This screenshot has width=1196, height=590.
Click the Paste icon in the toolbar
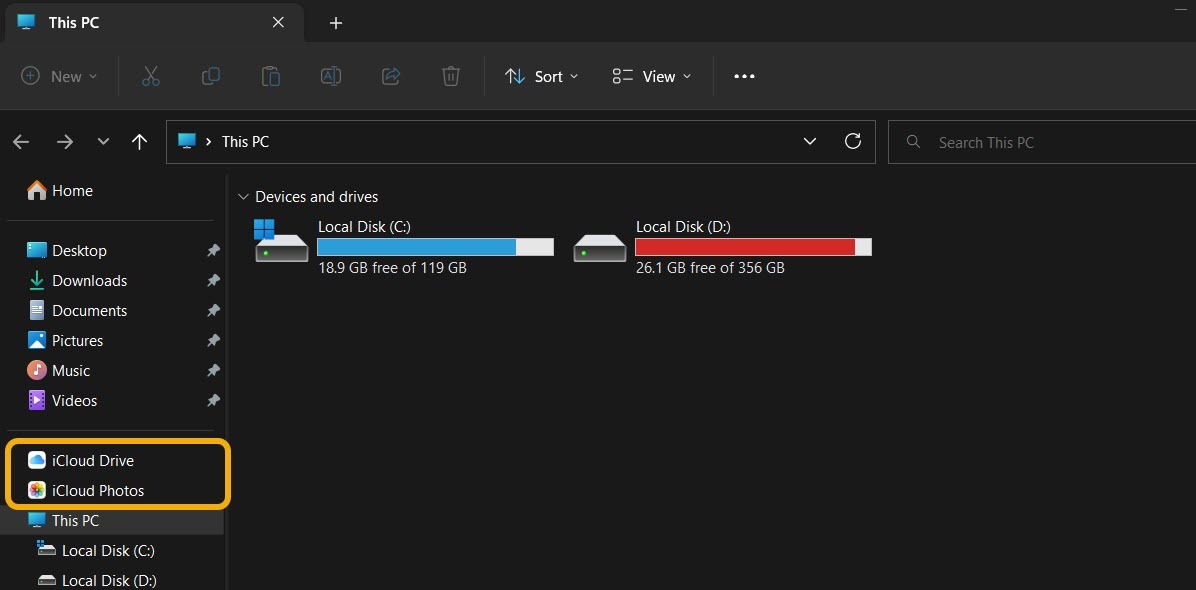point(271,75)
